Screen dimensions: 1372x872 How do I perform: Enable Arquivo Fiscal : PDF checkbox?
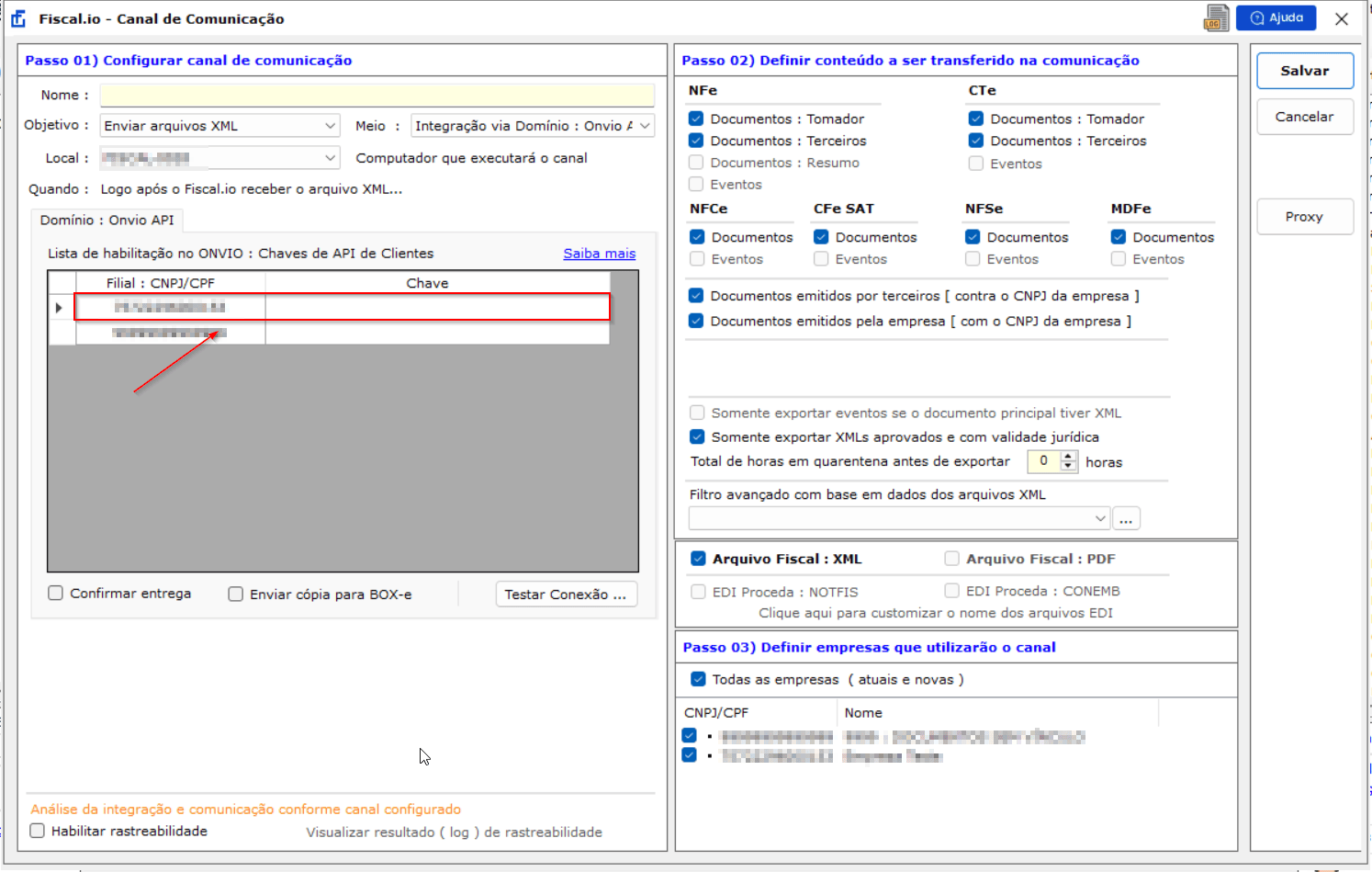point(951,559)
